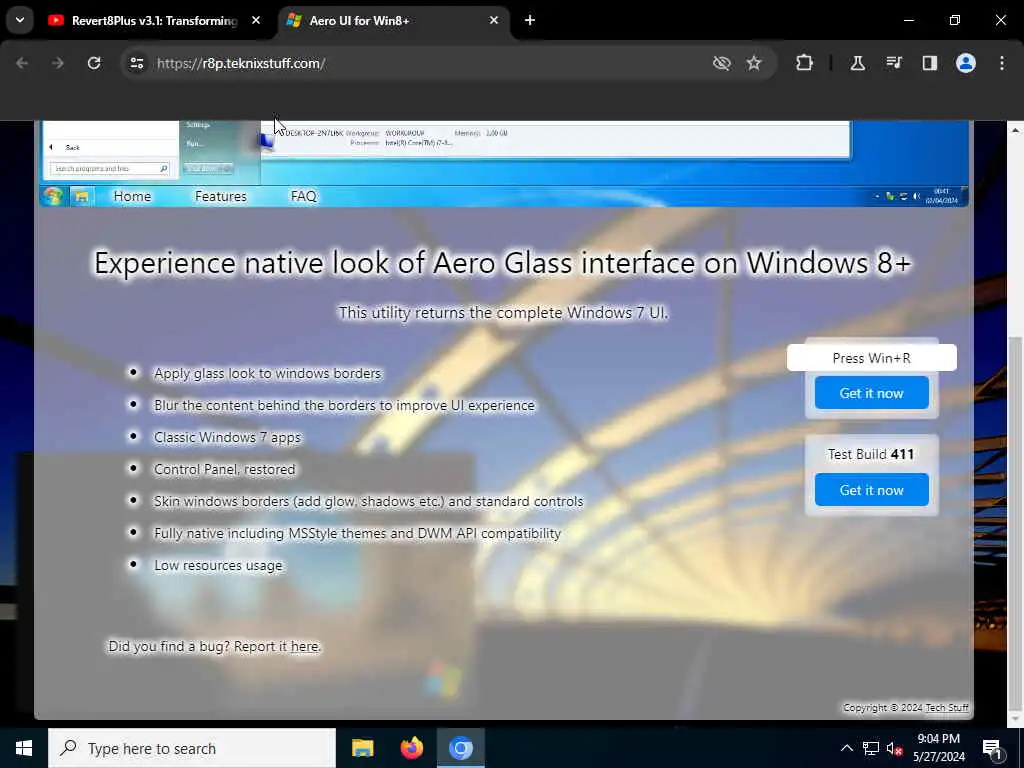Close the Revert8Plus v3.1 tab
This screenshot has height=768, width=1024.
click(x=256, y=20)
